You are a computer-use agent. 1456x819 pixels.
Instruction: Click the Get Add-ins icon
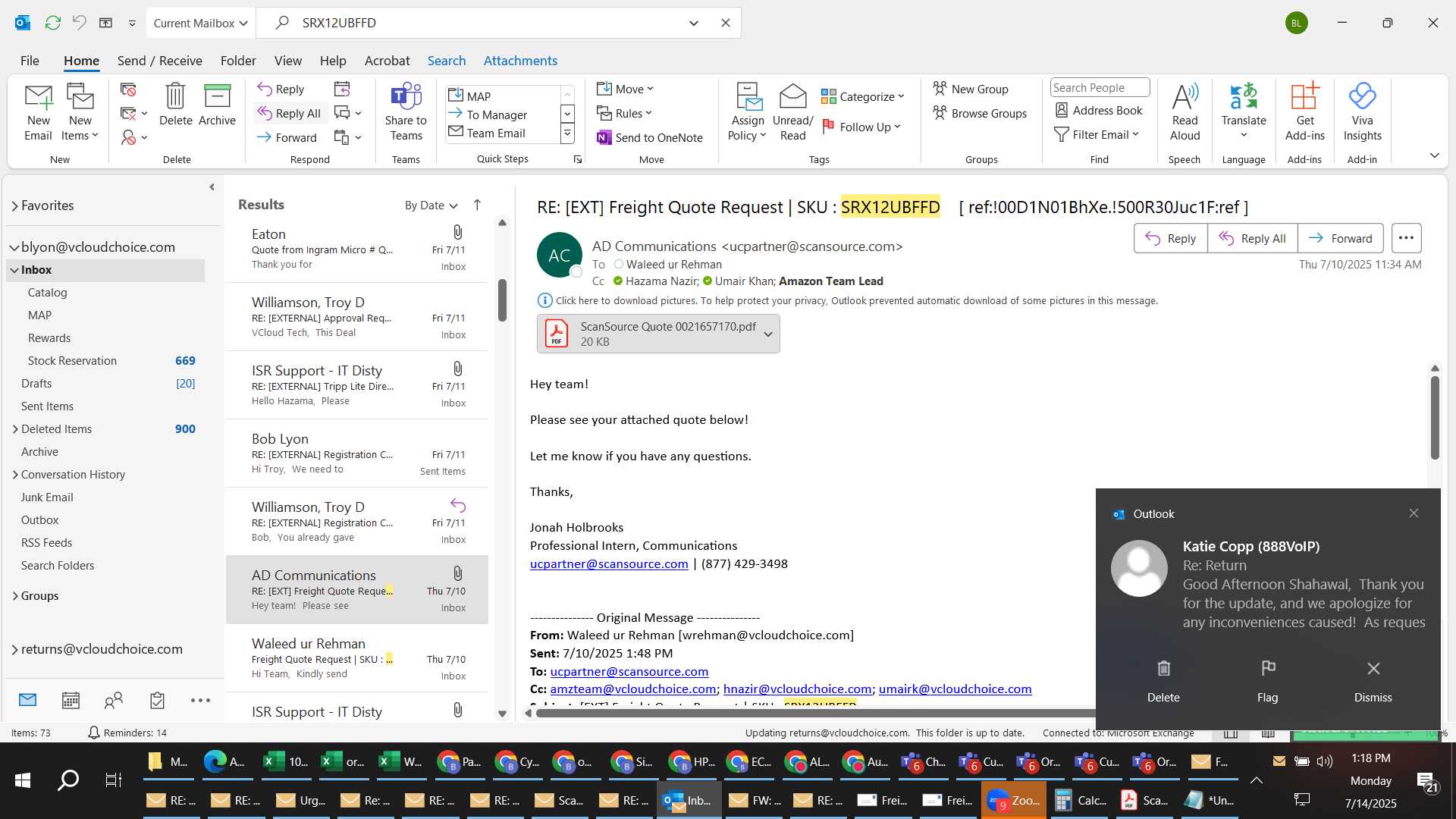pos(1304,112)
